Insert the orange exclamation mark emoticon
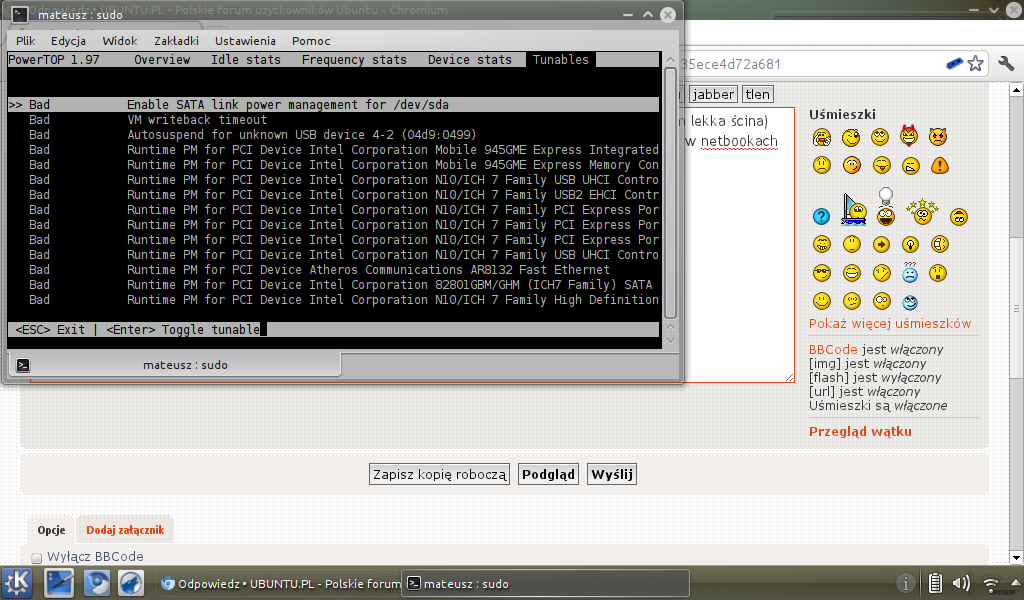 click(x=940, y=165)
